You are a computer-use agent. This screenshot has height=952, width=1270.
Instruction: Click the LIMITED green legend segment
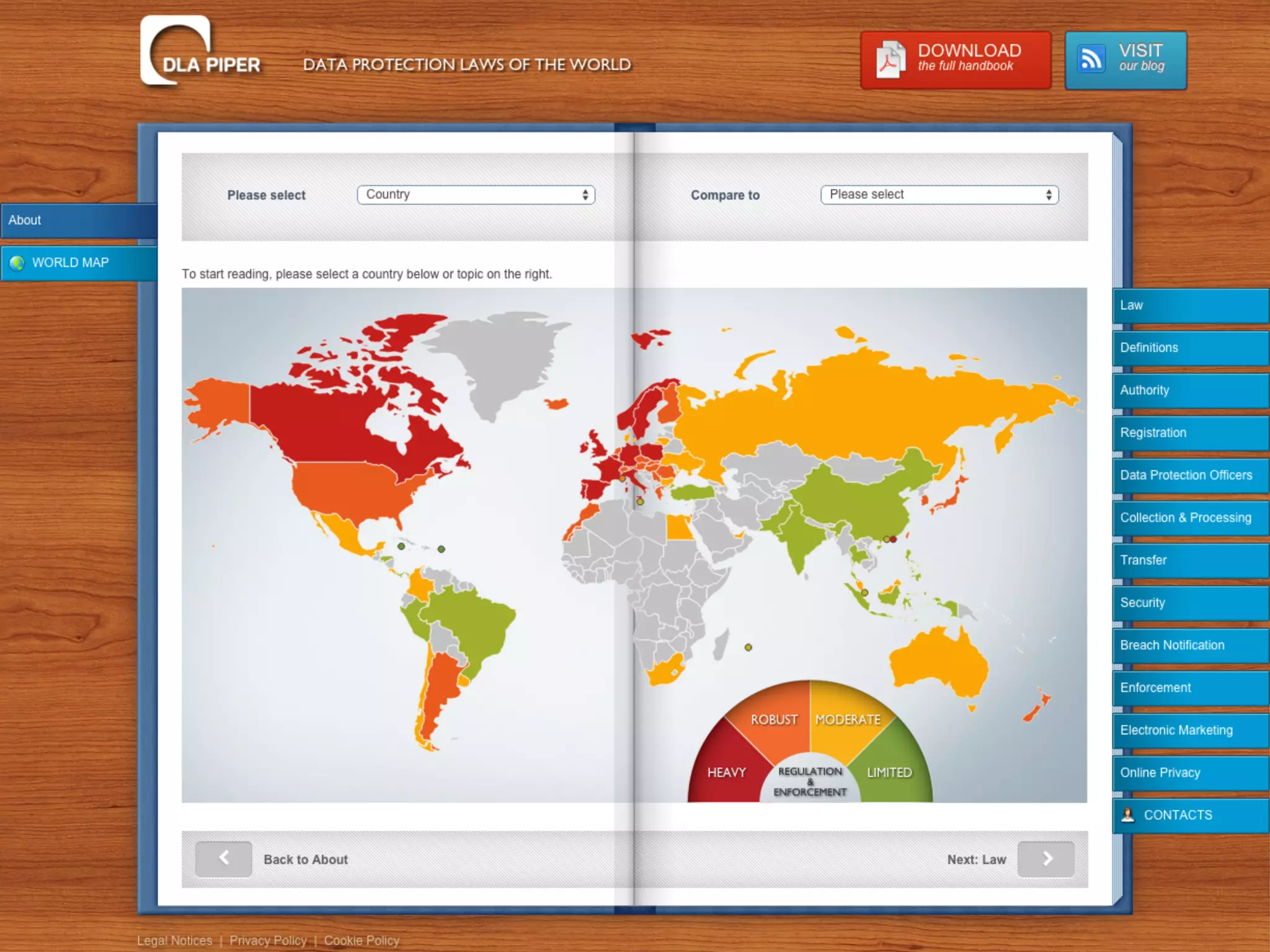[x=890, y=772]
